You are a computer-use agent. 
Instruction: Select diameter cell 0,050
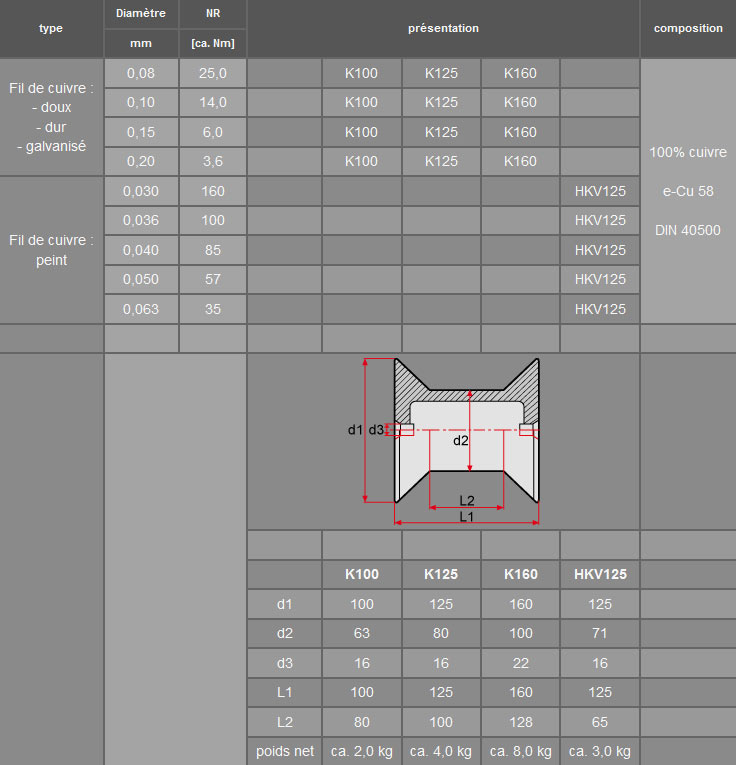pyautogui.click(x=141, y=280)
